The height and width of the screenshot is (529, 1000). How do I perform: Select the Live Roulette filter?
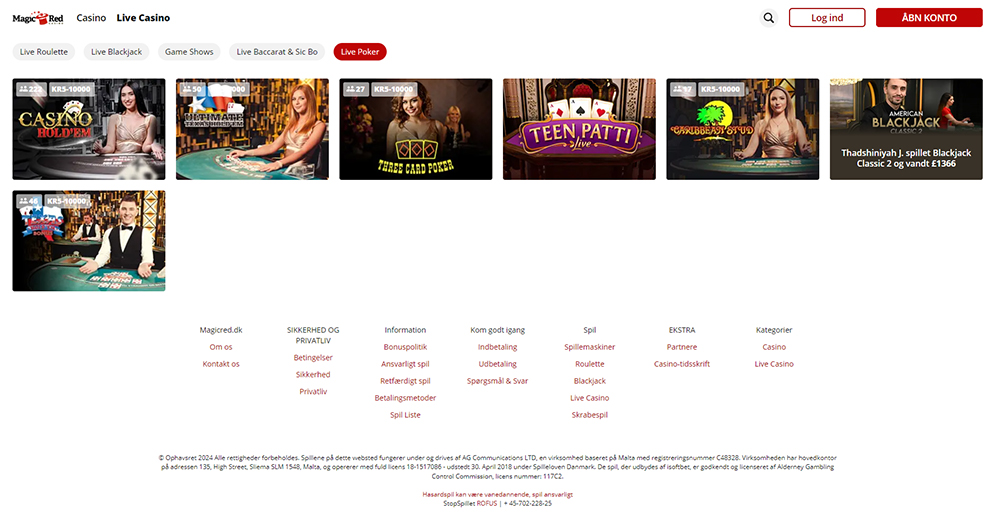click(43, 52)
